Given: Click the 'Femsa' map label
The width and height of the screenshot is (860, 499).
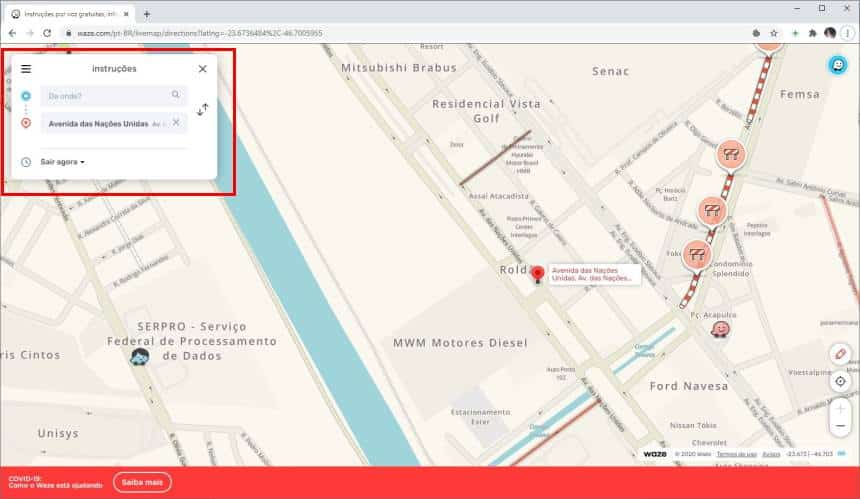Looking at the screenshot, I should click(x=800, y=94).
